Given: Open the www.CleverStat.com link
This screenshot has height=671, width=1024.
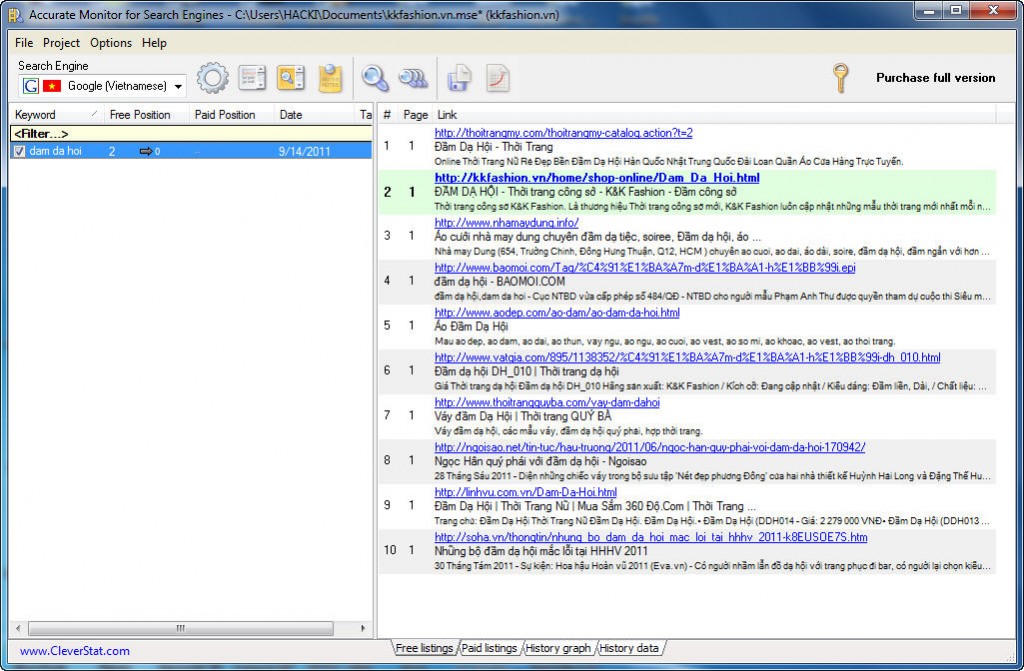Looking at the screenshot, I should pyautogui.click(x=74, y=651).
